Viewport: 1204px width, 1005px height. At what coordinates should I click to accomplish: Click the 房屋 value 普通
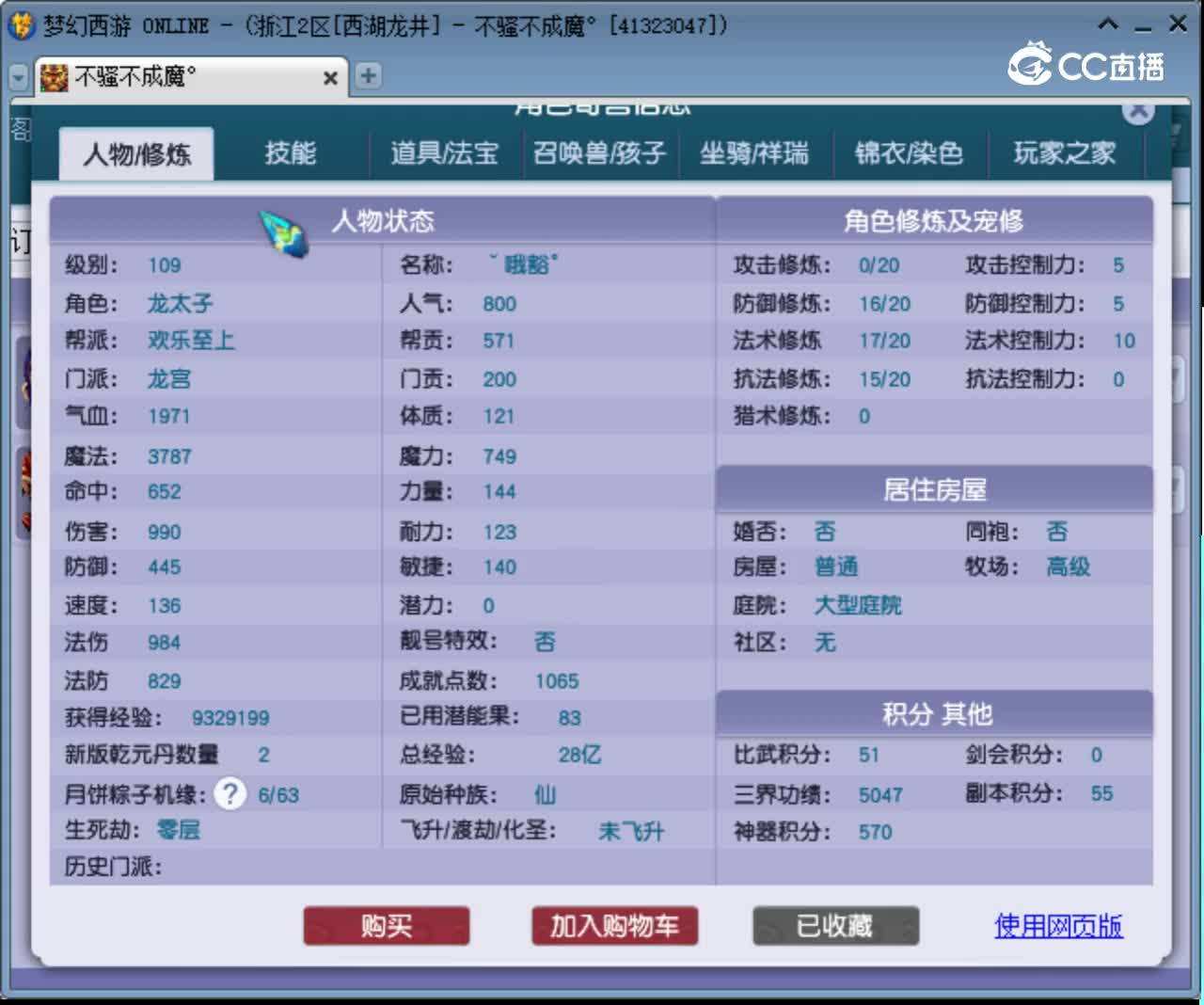[836, 566]
